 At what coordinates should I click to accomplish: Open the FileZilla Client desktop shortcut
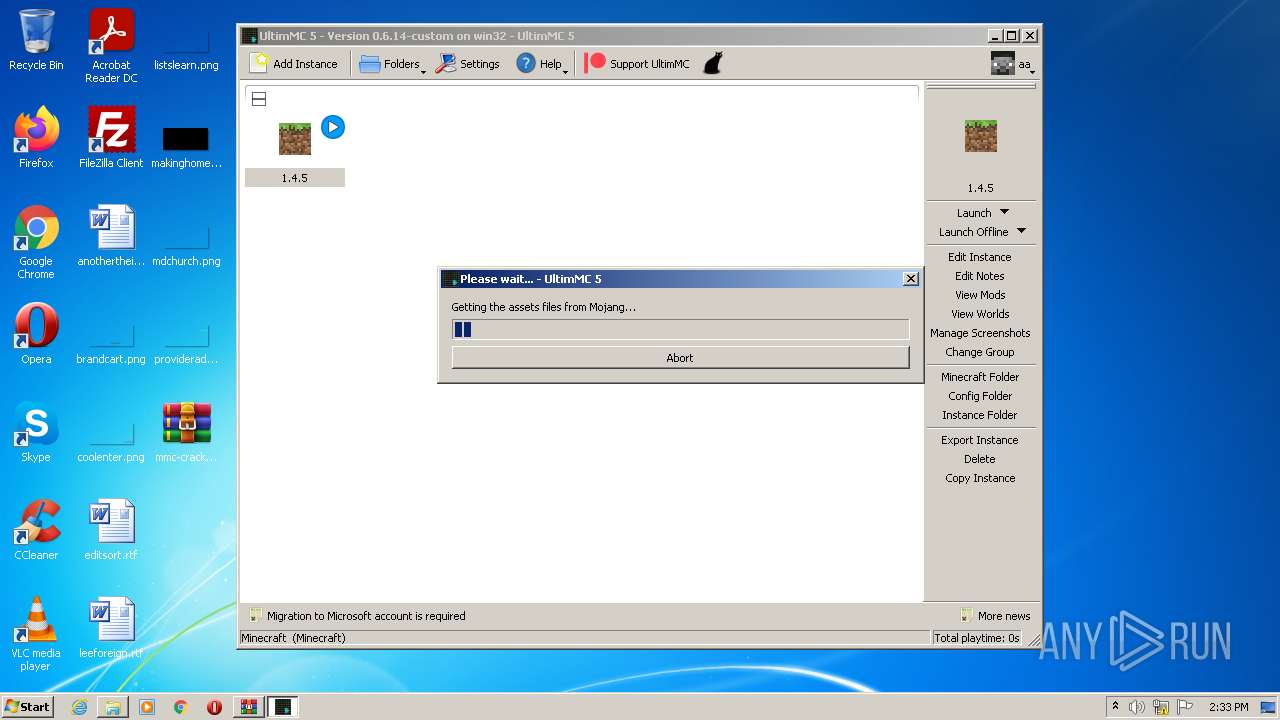111,138
